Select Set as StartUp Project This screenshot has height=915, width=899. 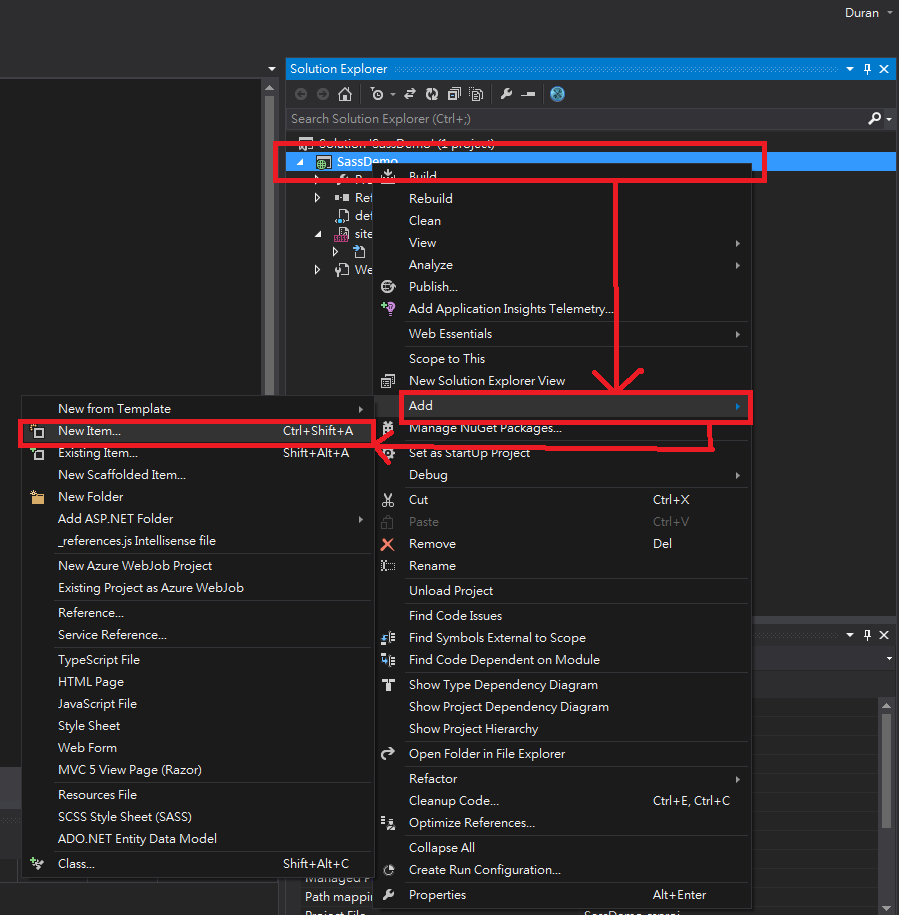click(x=470, y=452)
